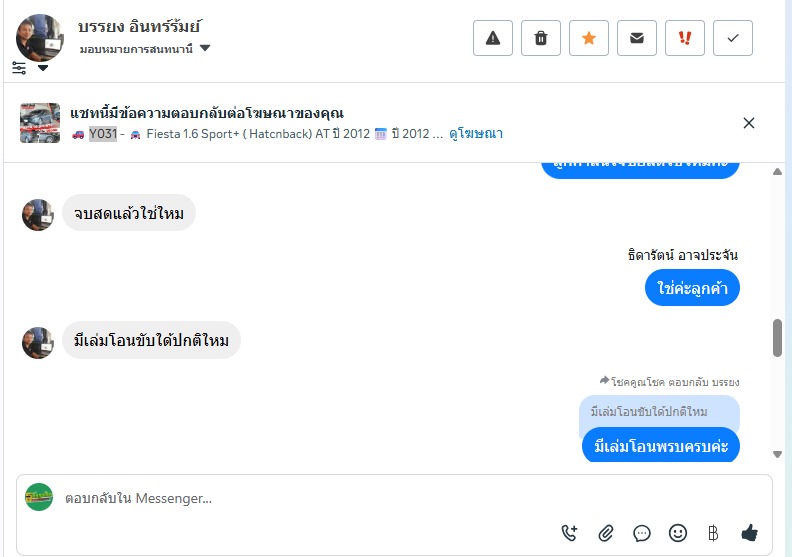This screenshot has height=557, width=792.
Task: Flag conversation with red exclamation icon
Action: coord(685,38)
